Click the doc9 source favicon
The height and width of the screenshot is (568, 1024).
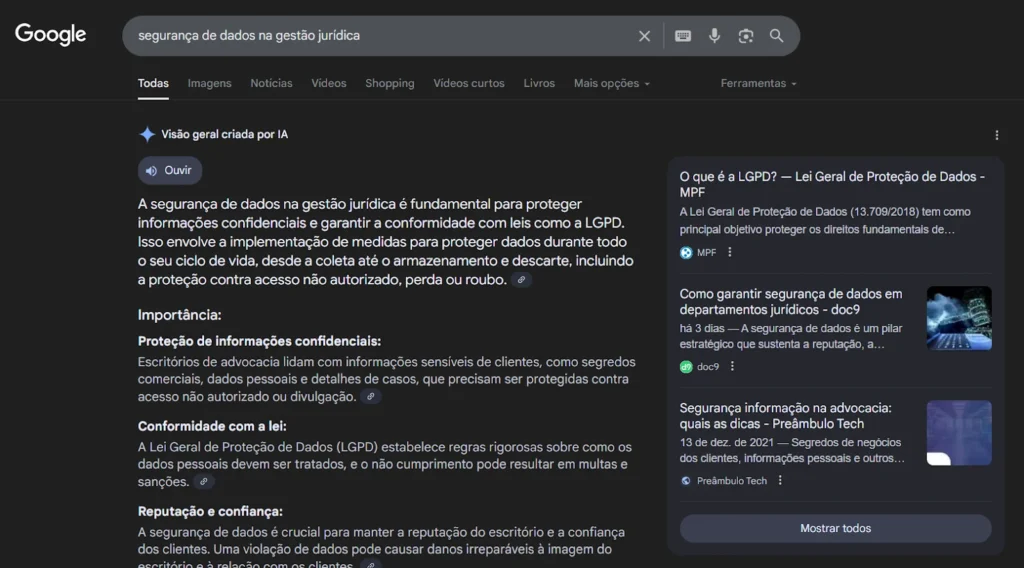tap(686, 367)
